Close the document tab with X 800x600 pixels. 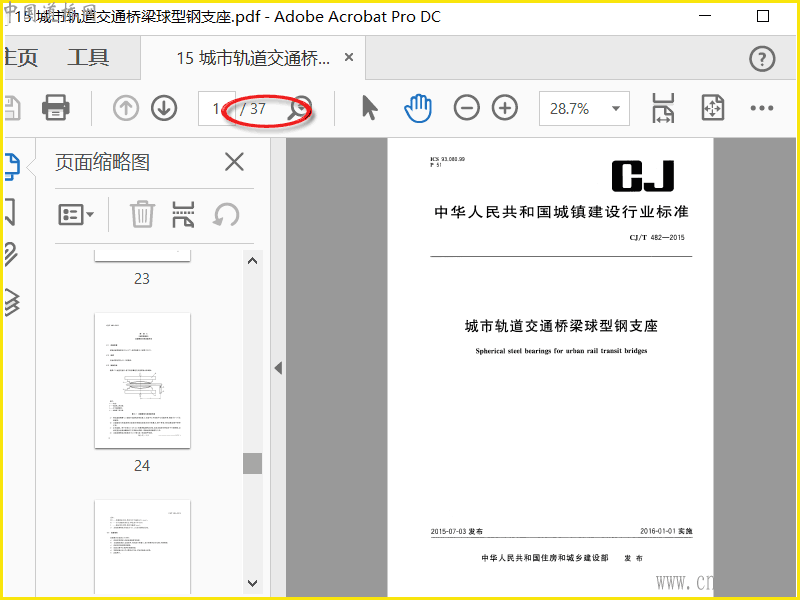pyautogui.click(x=349, y=57)
